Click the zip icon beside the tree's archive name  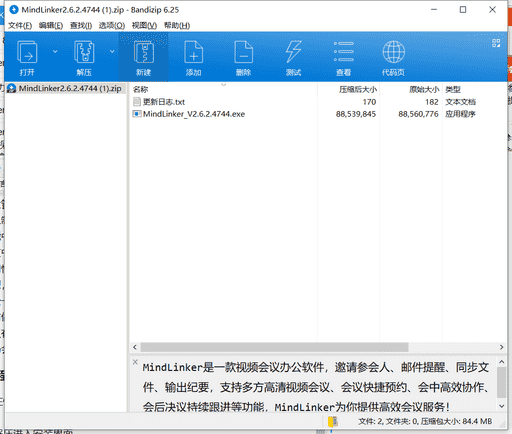(11, 88)
